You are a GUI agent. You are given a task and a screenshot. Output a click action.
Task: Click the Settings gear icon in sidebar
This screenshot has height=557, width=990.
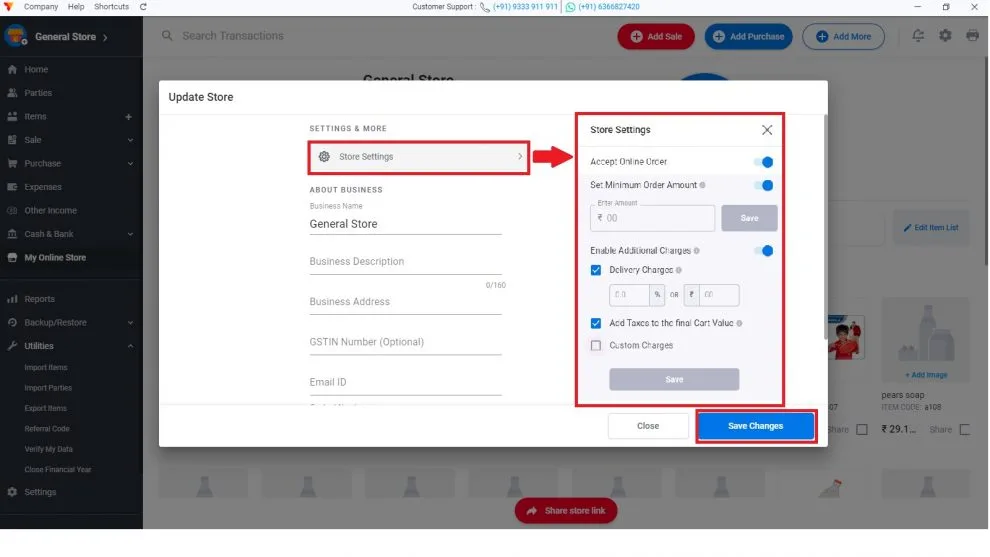point(12,492)
